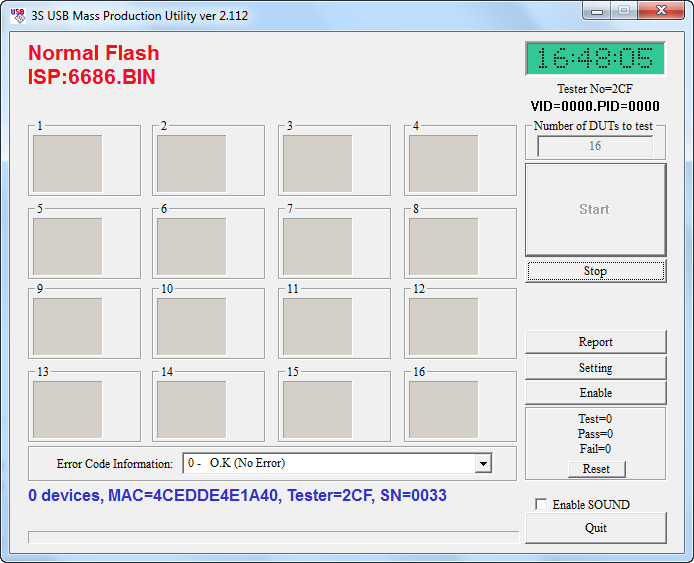
Task: Close the 3S USB utility window
Action: click(661, 11)
